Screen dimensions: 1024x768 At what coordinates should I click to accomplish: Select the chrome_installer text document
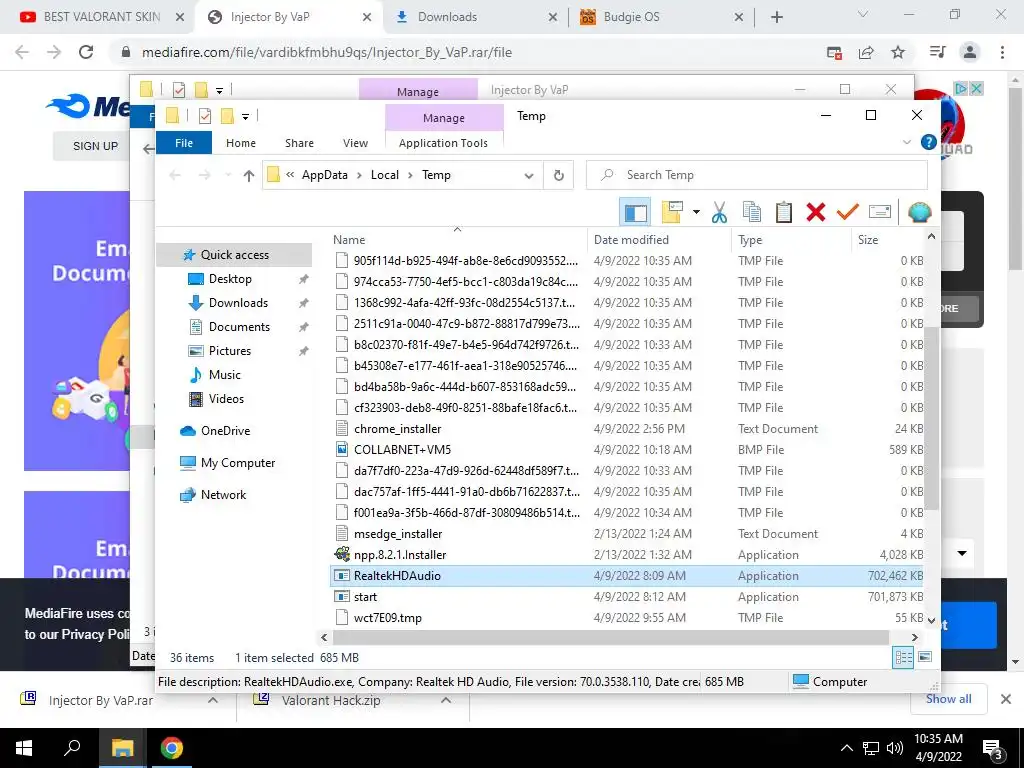(x=397, y=429)
